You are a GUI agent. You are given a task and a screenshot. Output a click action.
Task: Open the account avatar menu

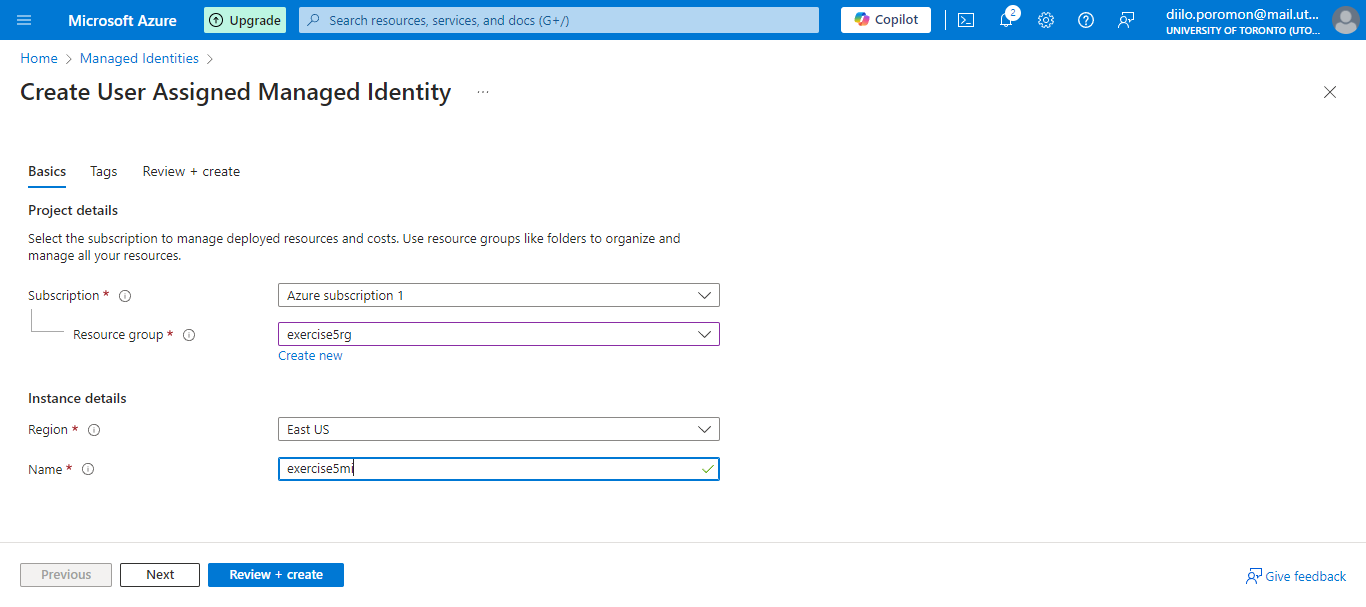tap(1345, 20)
